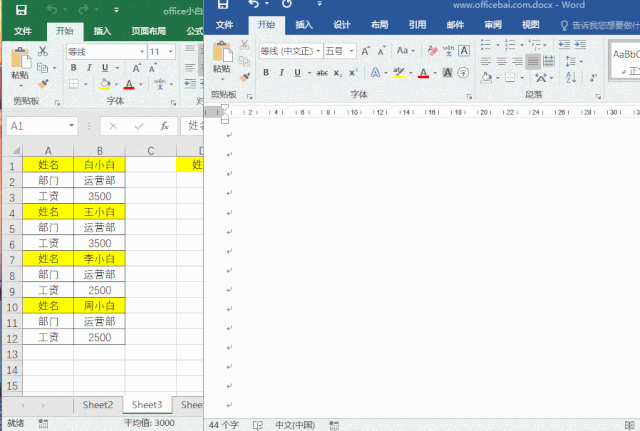Image resolution: width=640 pixels, height=431 pixels.
Task: Decrease font size in Word ribbon
Action: [381, 51]
